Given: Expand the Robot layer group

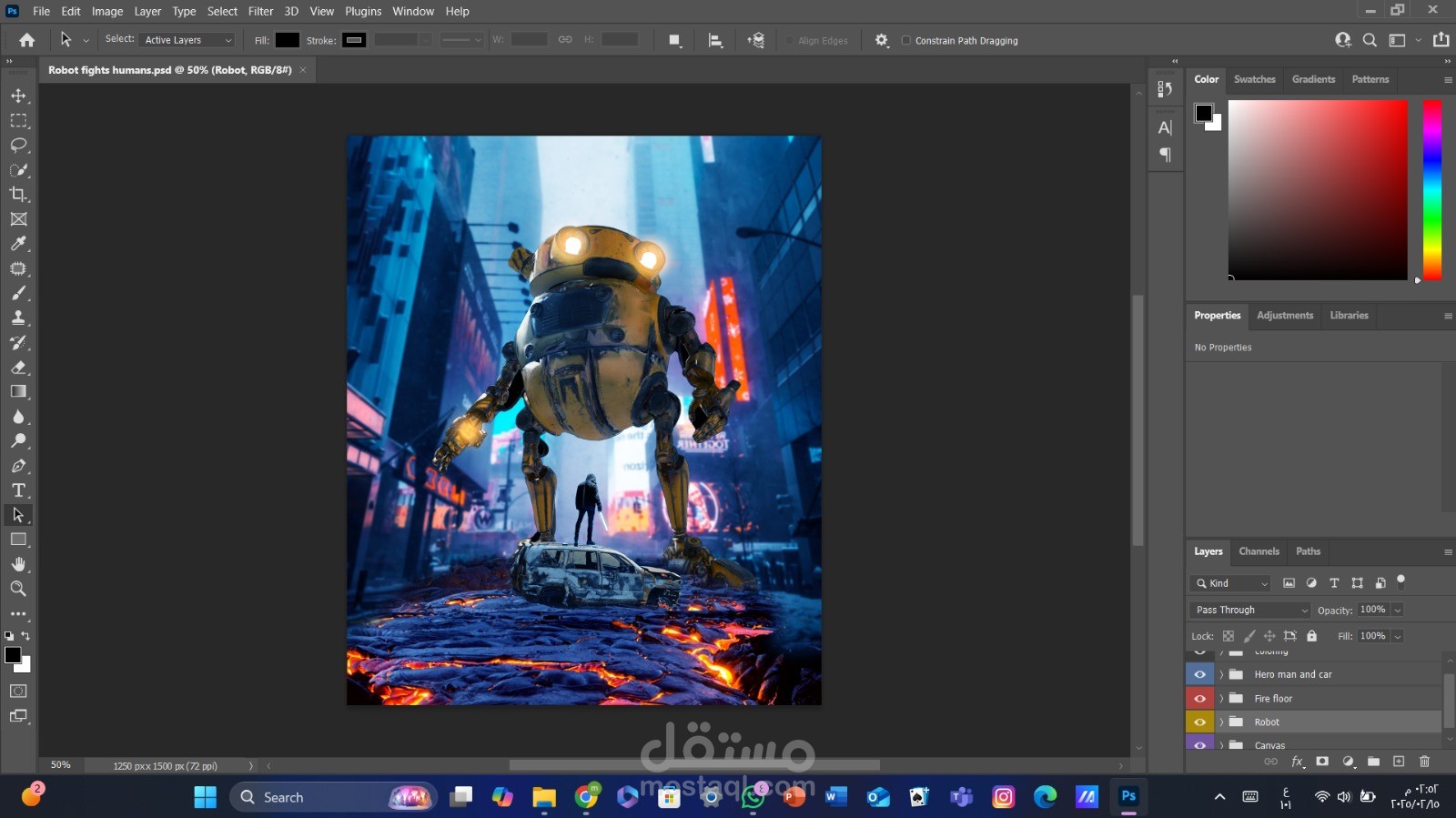Looking at the screenshot, I should tap(1221, 722).
